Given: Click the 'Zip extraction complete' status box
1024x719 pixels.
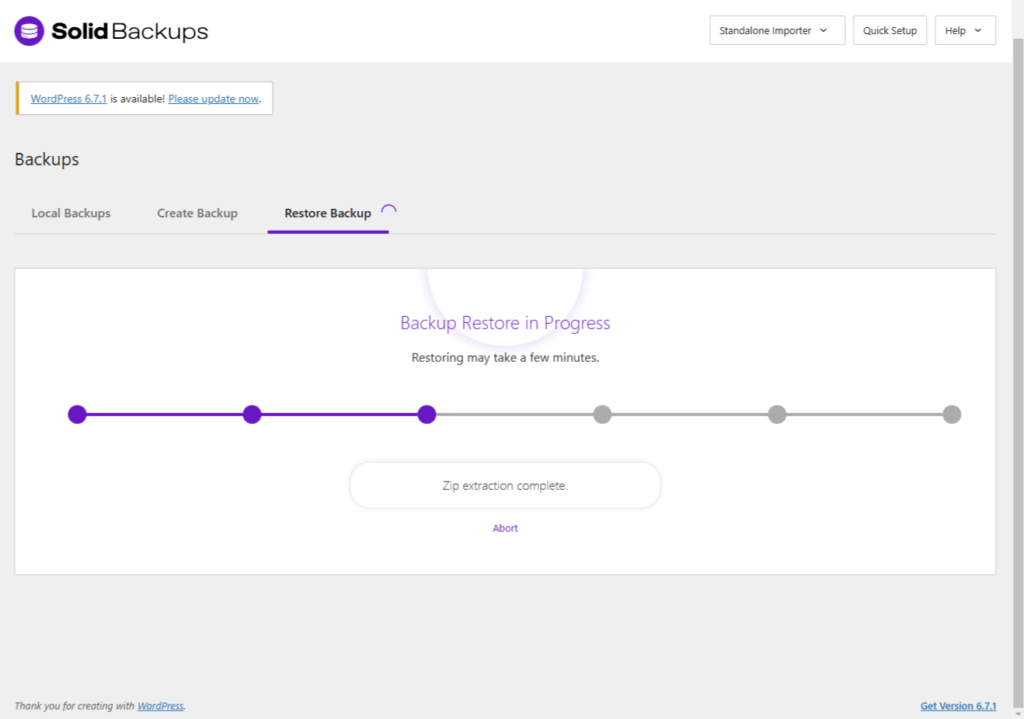Looking at the screenshot, I should 505,485.
